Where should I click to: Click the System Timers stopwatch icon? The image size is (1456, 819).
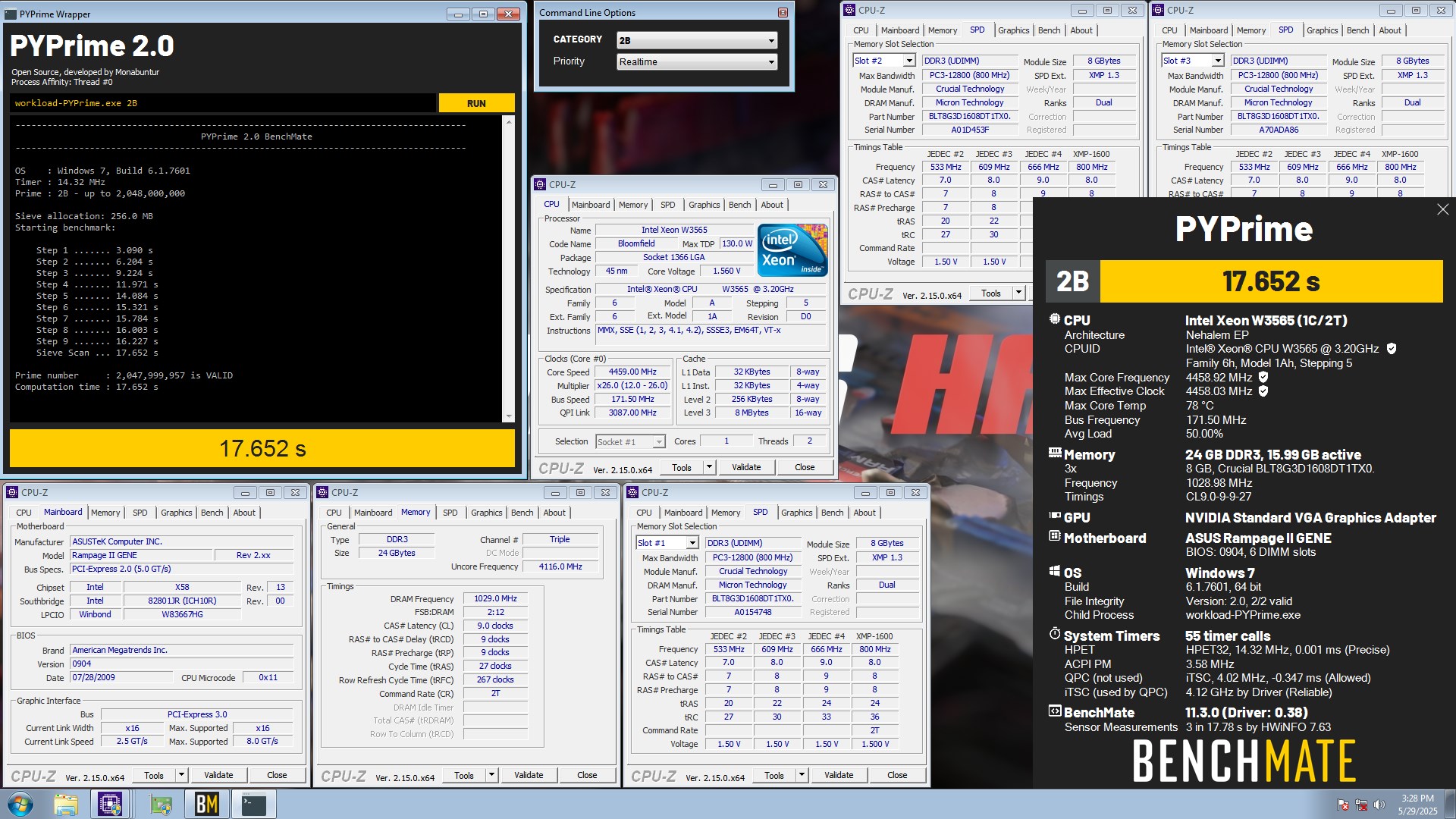coord(1054,634)
